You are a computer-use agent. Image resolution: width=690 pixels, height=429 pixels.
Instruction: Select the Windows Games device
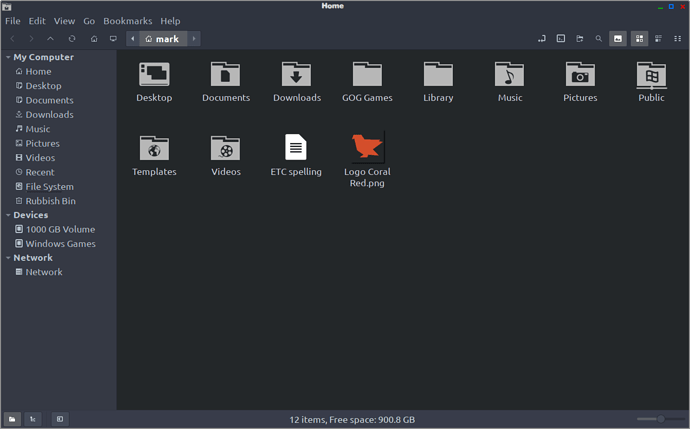pyautogui.click(x=59, y=244)
